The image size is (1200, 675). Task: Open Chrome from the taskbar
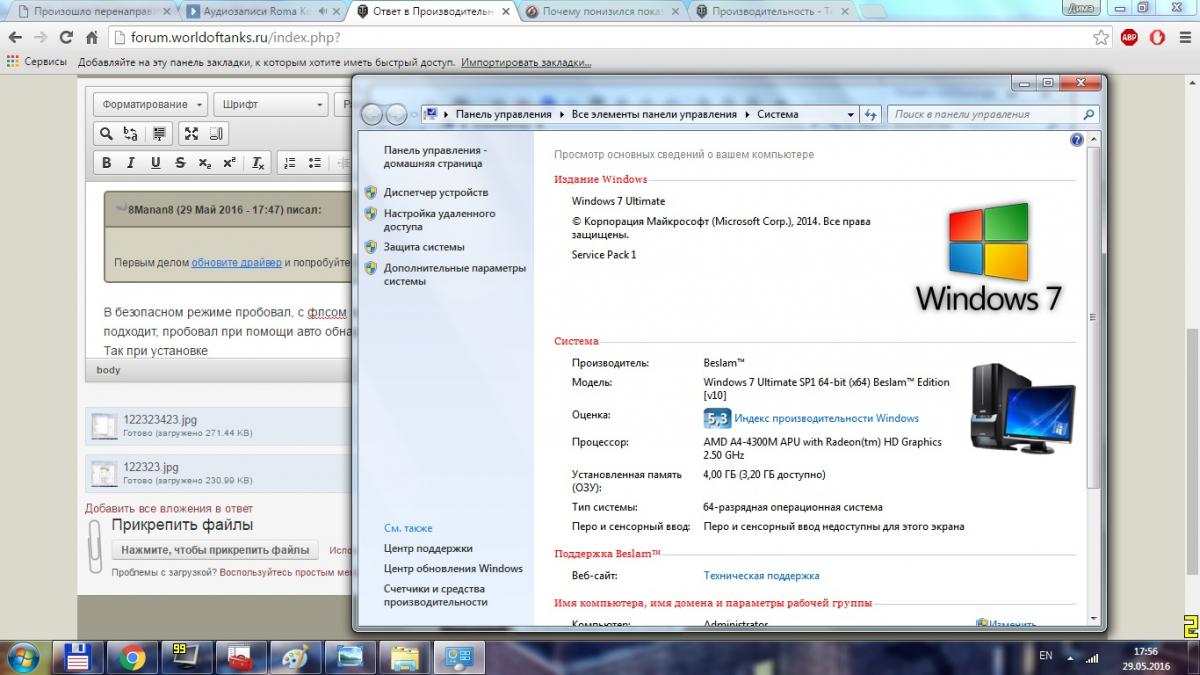tap(131, 657)
